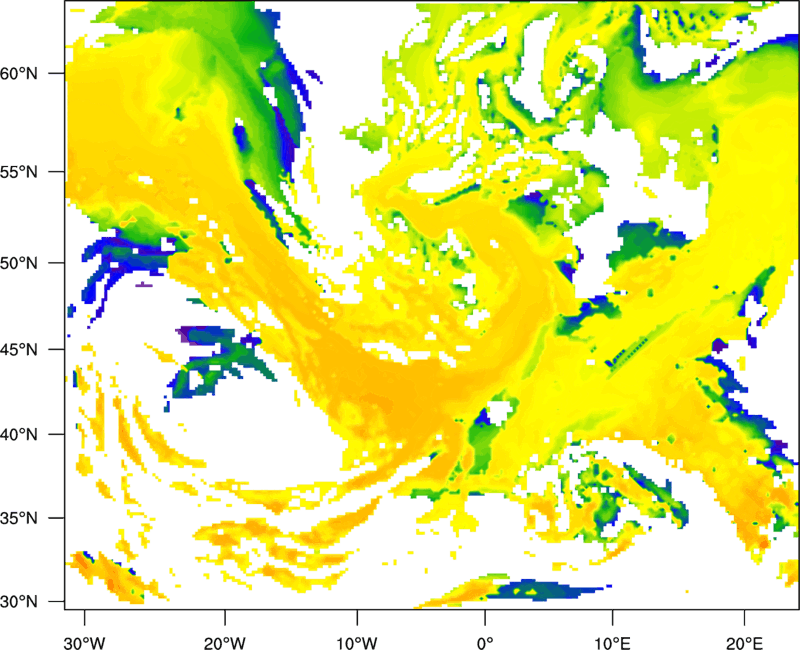The width and height of the screenshot is (800, 650).
Task: Click the 45°N latitude label
Action: click(20, 349)
